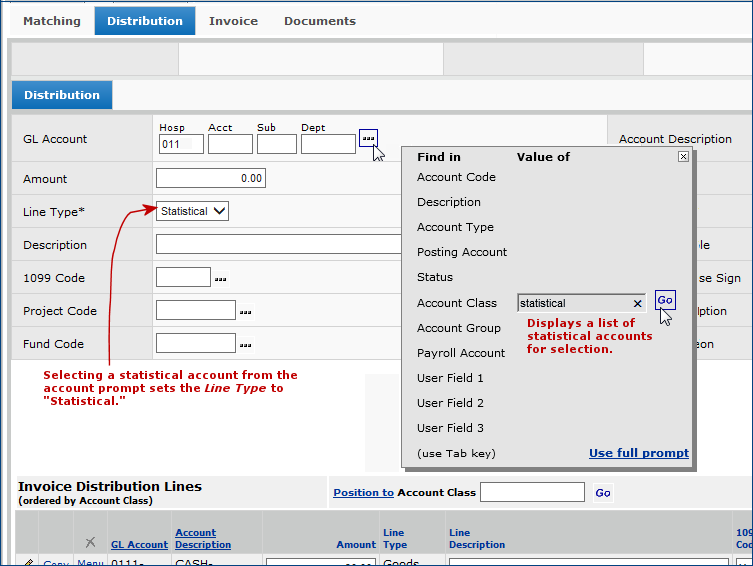Close the Find in popup panel
This screenshot has height=566, width=753.
pyautogui.click(x=683, y=157)
